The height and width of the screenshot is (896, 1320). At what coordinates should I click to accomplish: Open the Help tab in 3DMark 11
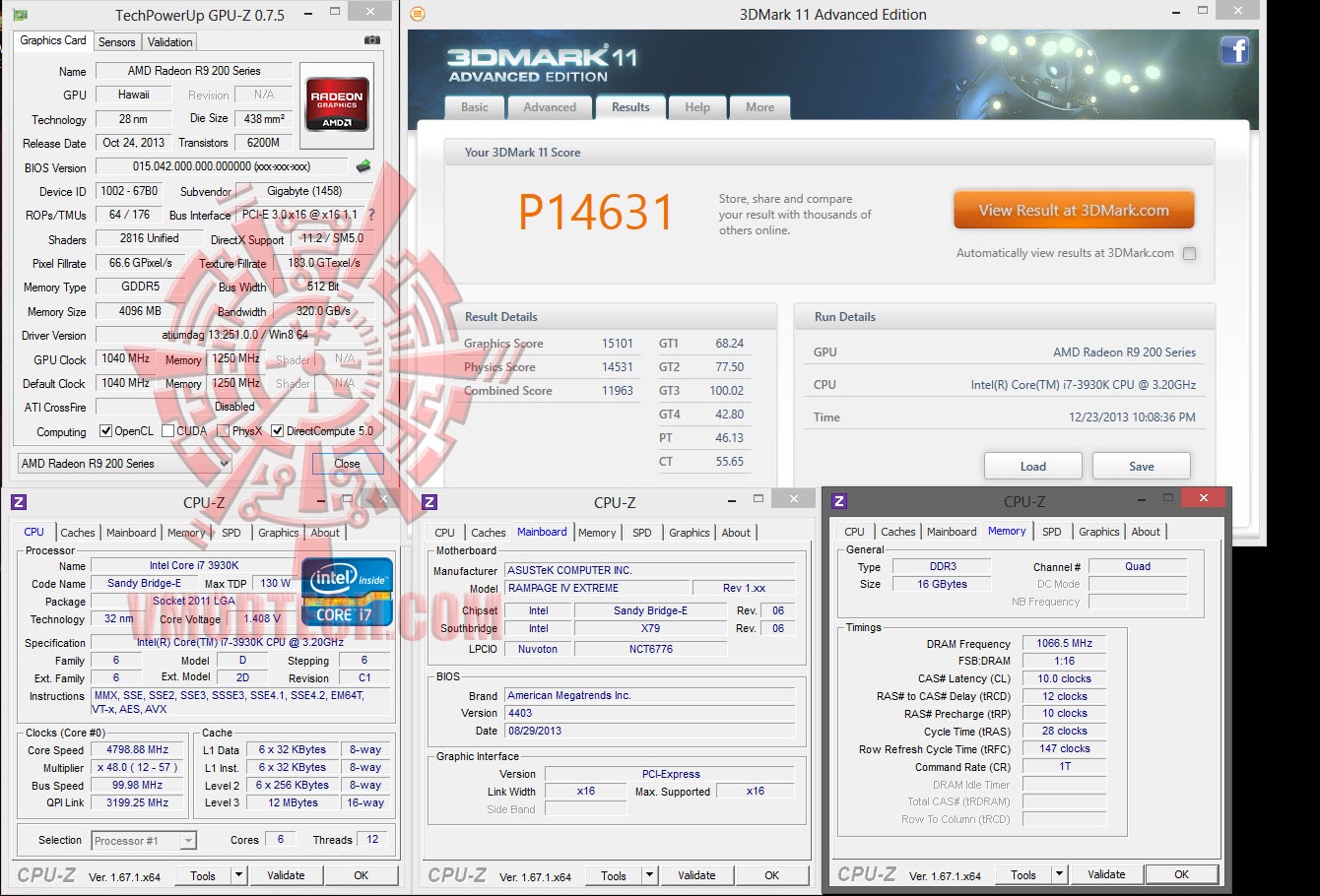tap(697, 107)
